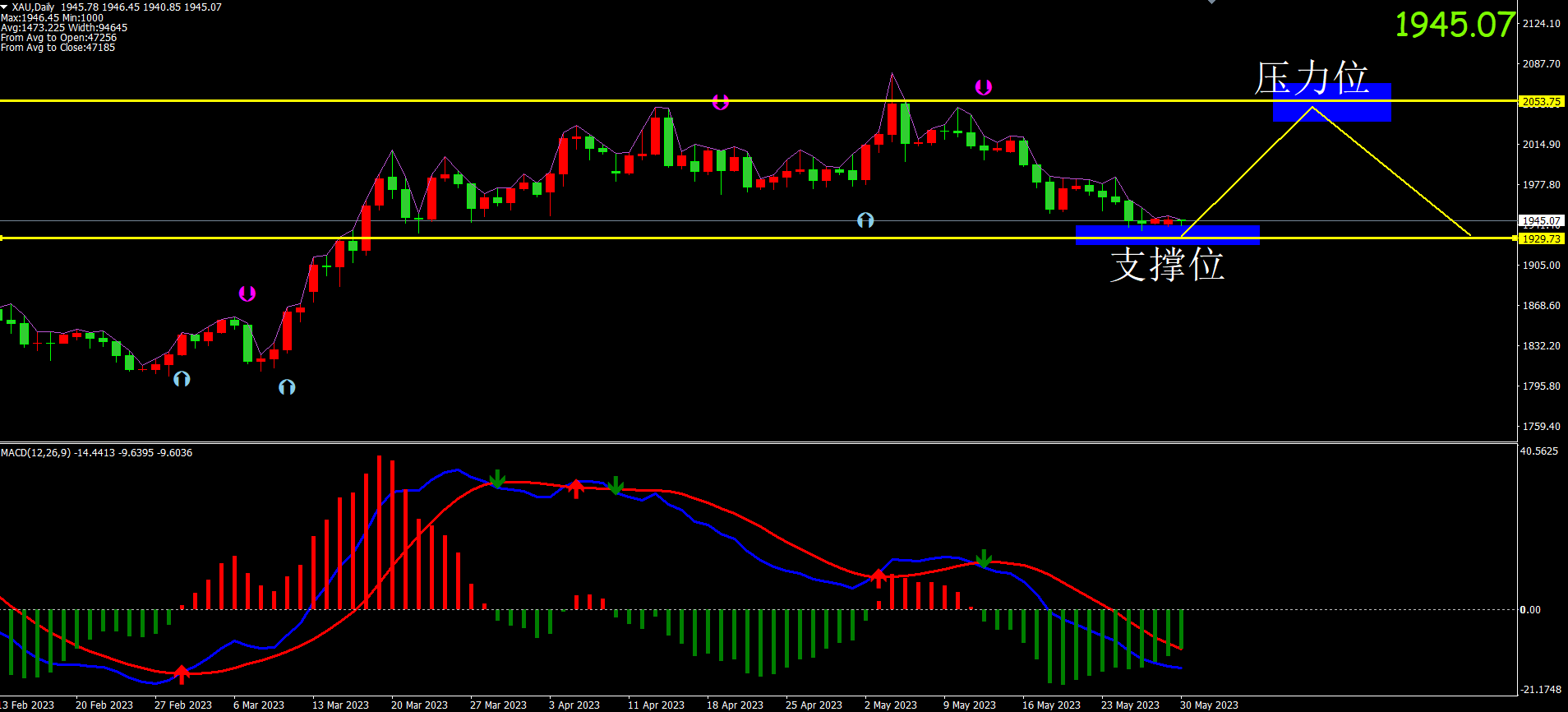Viewport: 1568px width, 712px height.
Task: Click the yellow 2053.75 price tag on axis
Action: (1541, 102)
